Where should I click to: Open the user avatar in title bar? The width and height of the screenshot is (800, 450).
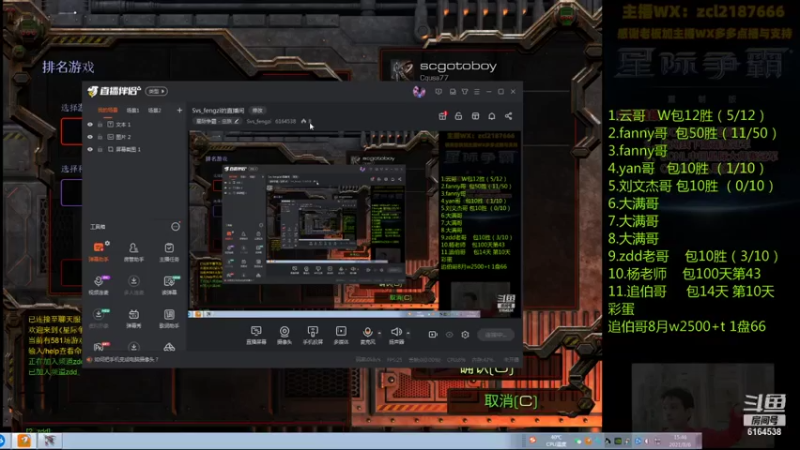click(x=419, y=92)
